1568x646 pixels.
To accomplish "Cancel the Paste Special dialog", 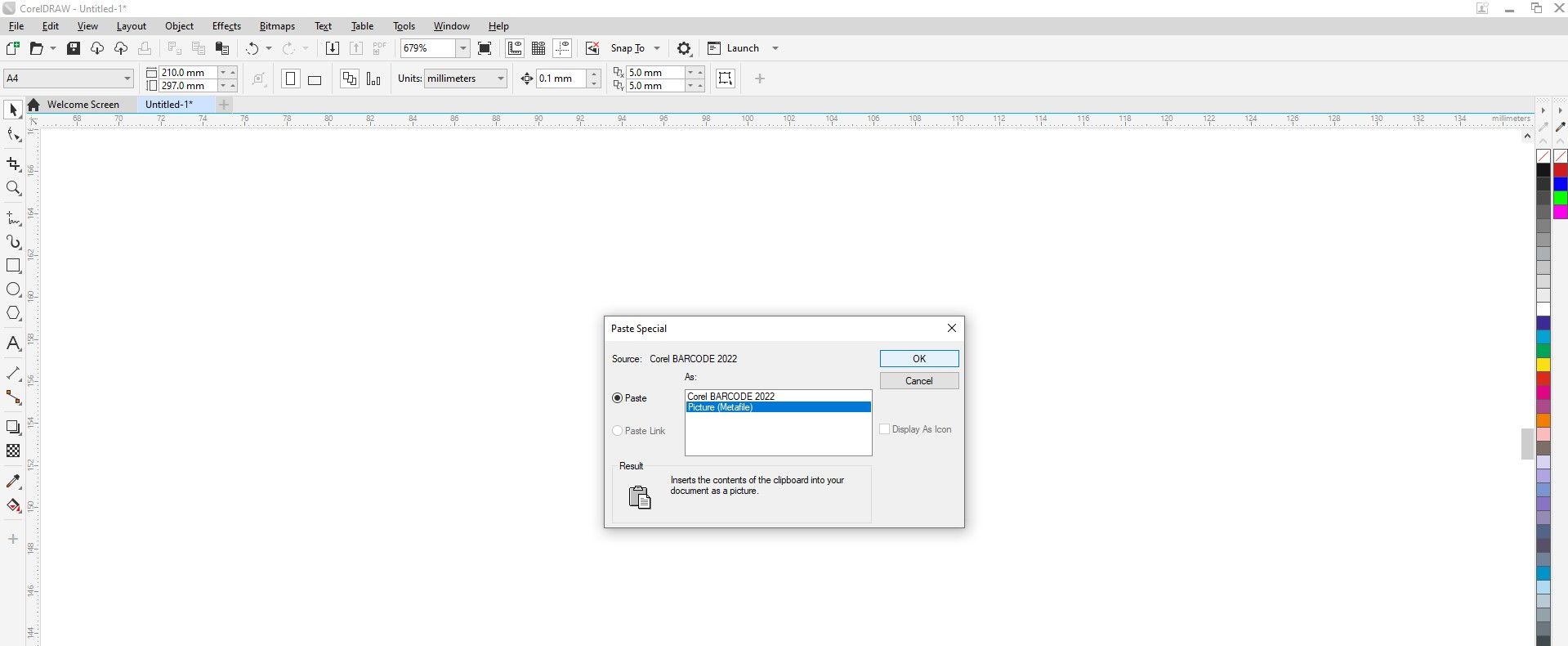I will click(x=919, y=381).
